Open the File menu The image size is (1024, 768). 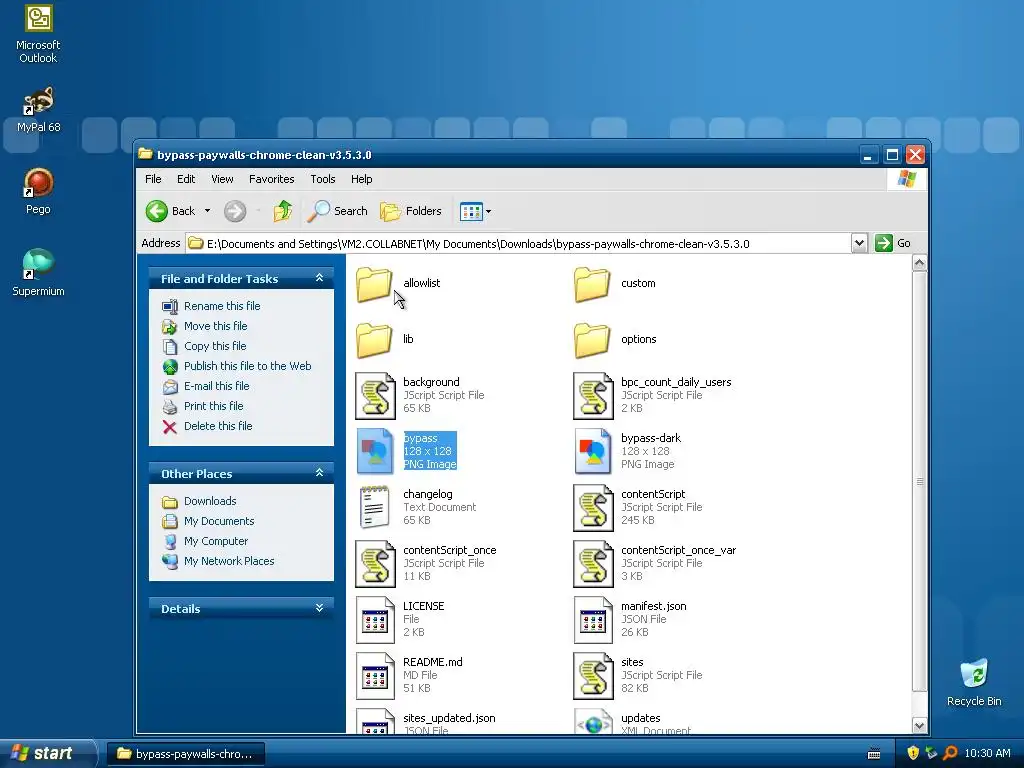[153, 179]
